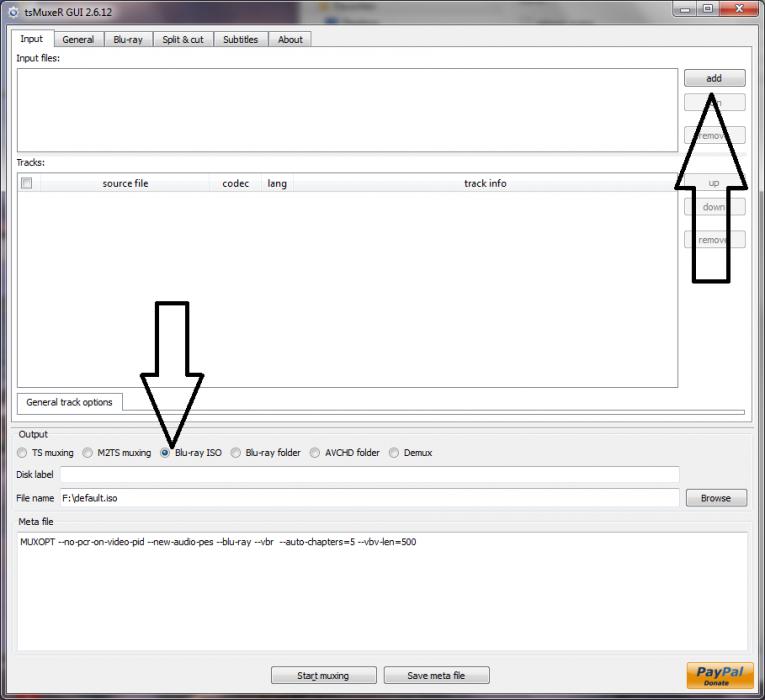The height and width of the screenshot is (700, 765).
Task: Focus the Disk label field
Action: click(369, 474)
